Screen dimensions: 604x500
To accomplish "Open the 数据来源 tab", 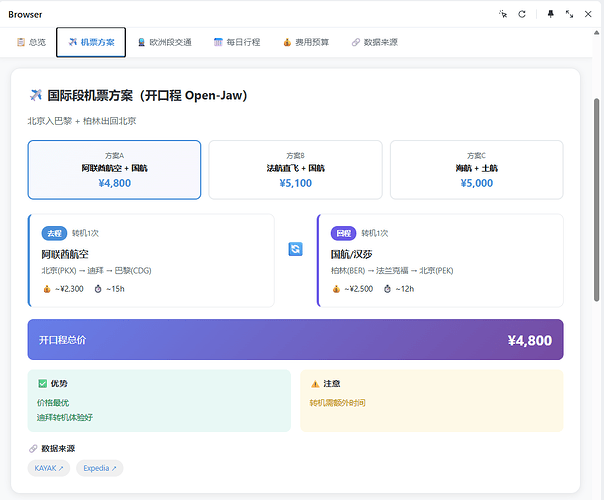I will (374, 42).
